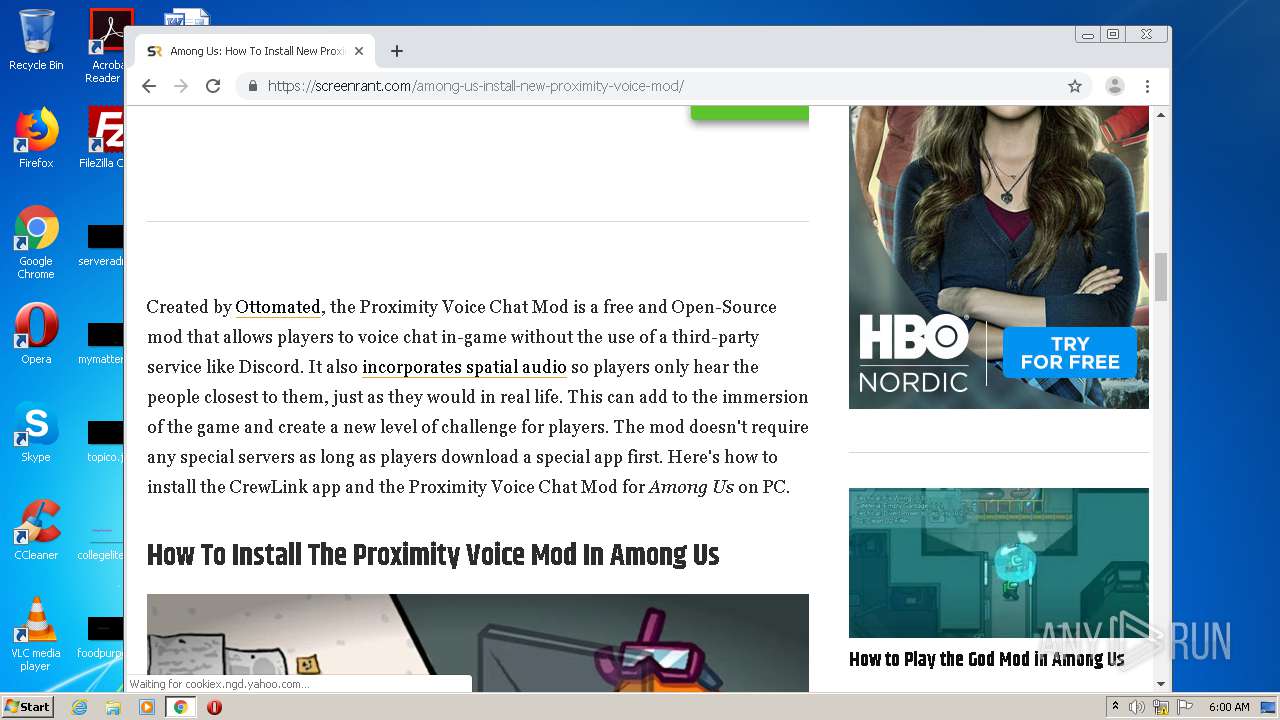Open volume speaker tray icon
Screen dimensions: 1280x720
click(x=1137, y=707)
